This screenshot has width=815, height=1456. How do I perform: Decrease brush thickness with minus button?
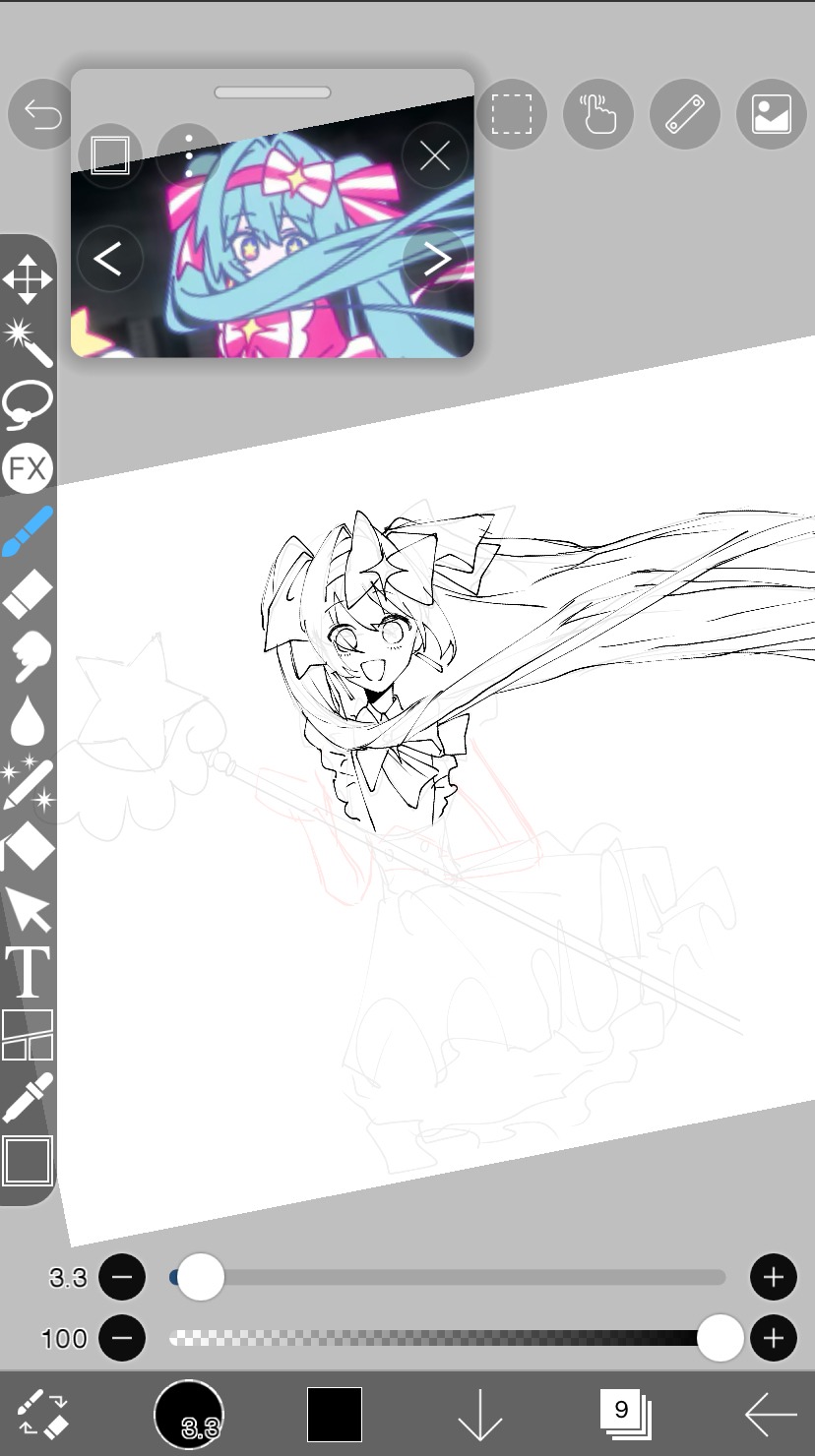122,1278
